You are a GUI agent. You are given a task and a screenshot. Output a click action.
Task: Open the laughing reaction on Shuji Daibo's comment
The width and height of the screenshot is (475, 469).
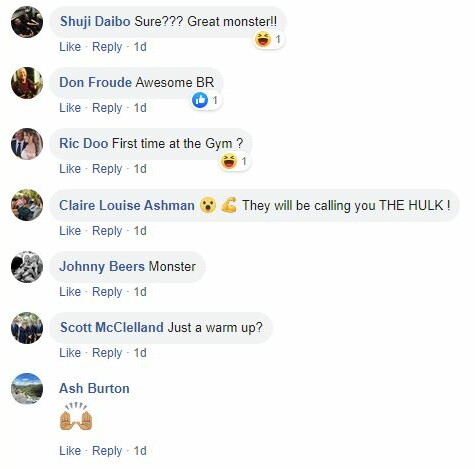click(268, 40)
